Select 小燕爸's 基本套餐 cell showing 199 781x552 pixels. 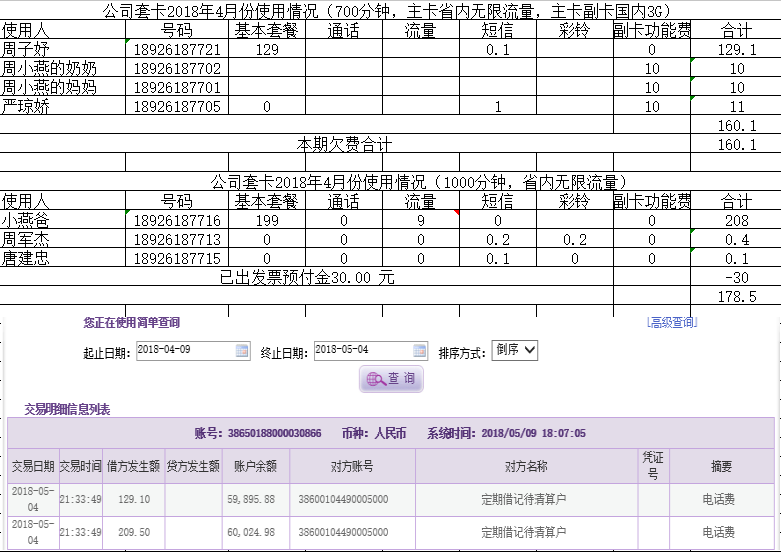(x=267, y=220)
